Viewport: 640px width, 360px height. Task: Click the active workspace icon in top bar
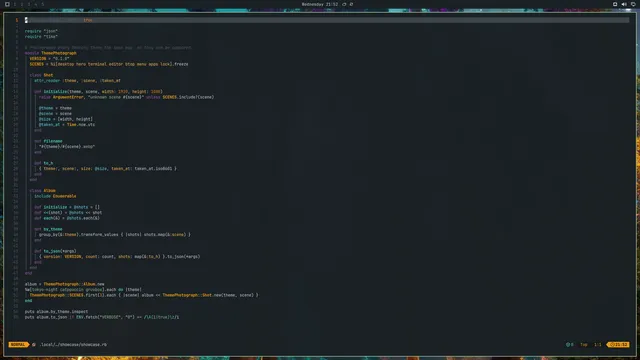pos(7,4)
